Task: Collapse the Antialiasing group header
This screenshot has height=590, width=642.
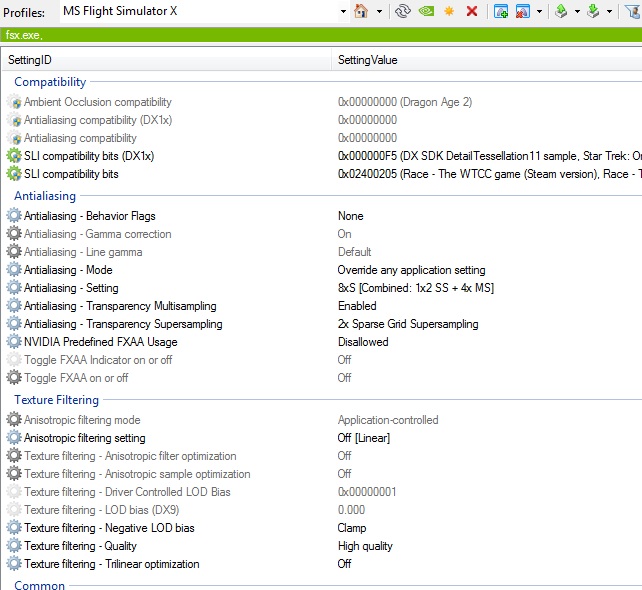Action: click(45, 196)
